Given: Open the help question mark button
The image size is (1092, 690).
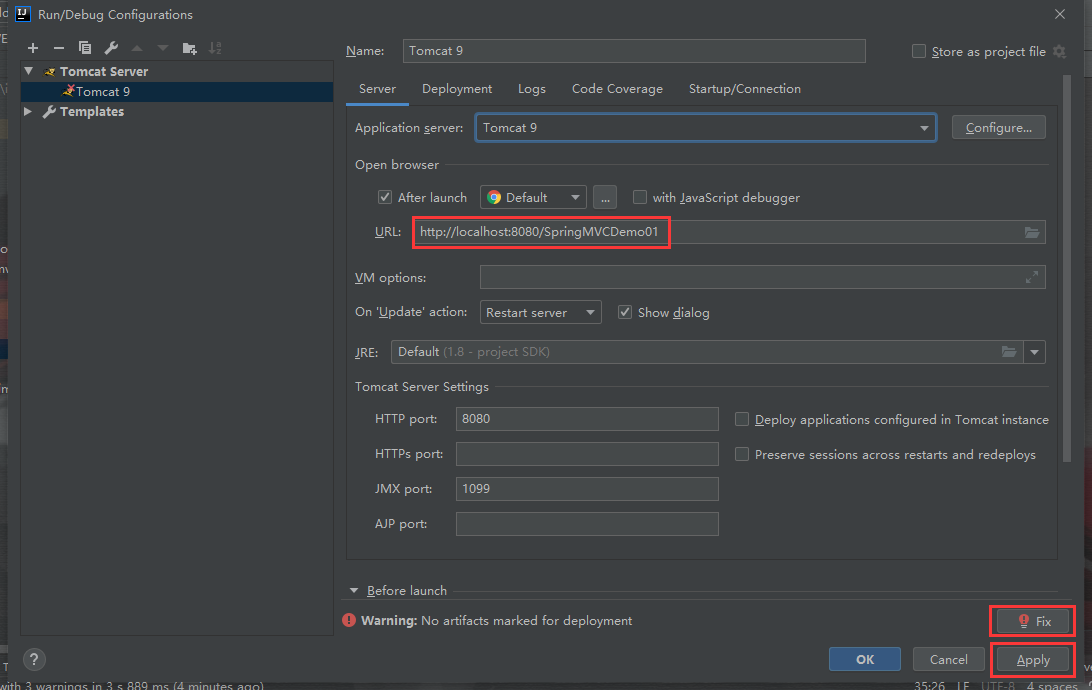Looking at the screenshot, I should 33,659.
